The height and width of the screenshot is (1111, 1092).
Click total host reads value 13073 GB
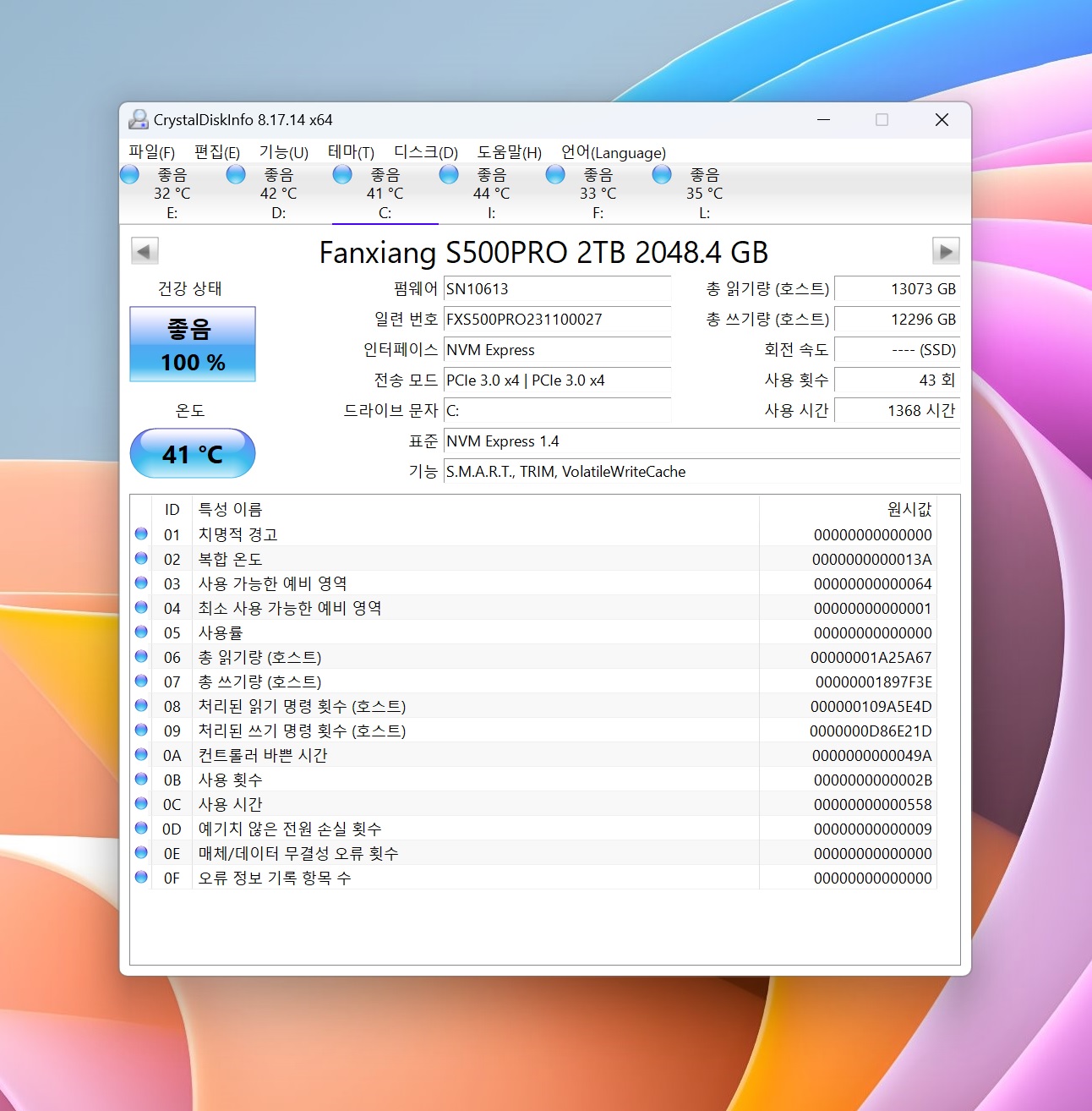point(897,289)
